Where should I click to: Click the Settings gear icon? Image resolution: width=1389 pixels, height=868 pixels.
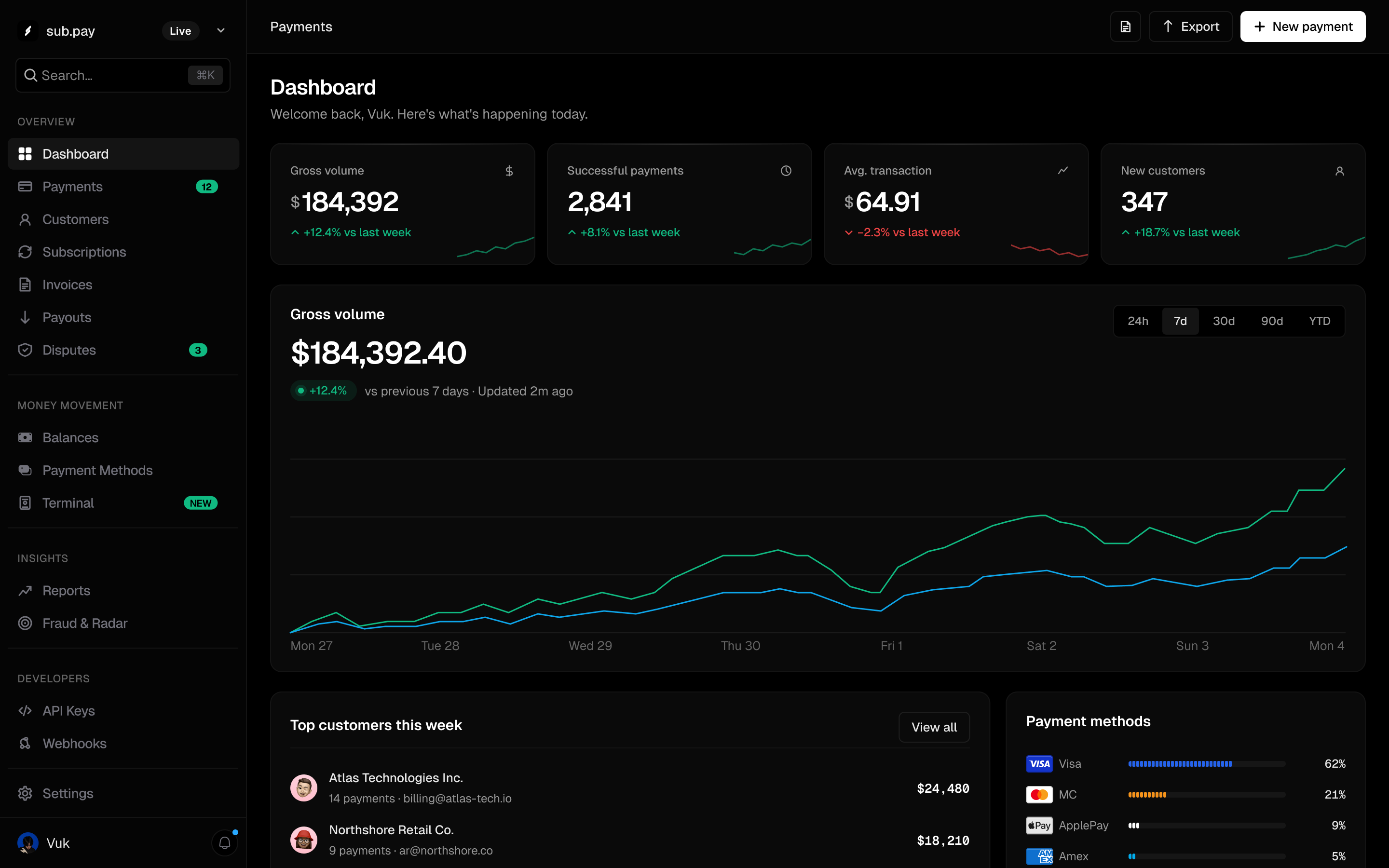25,793
